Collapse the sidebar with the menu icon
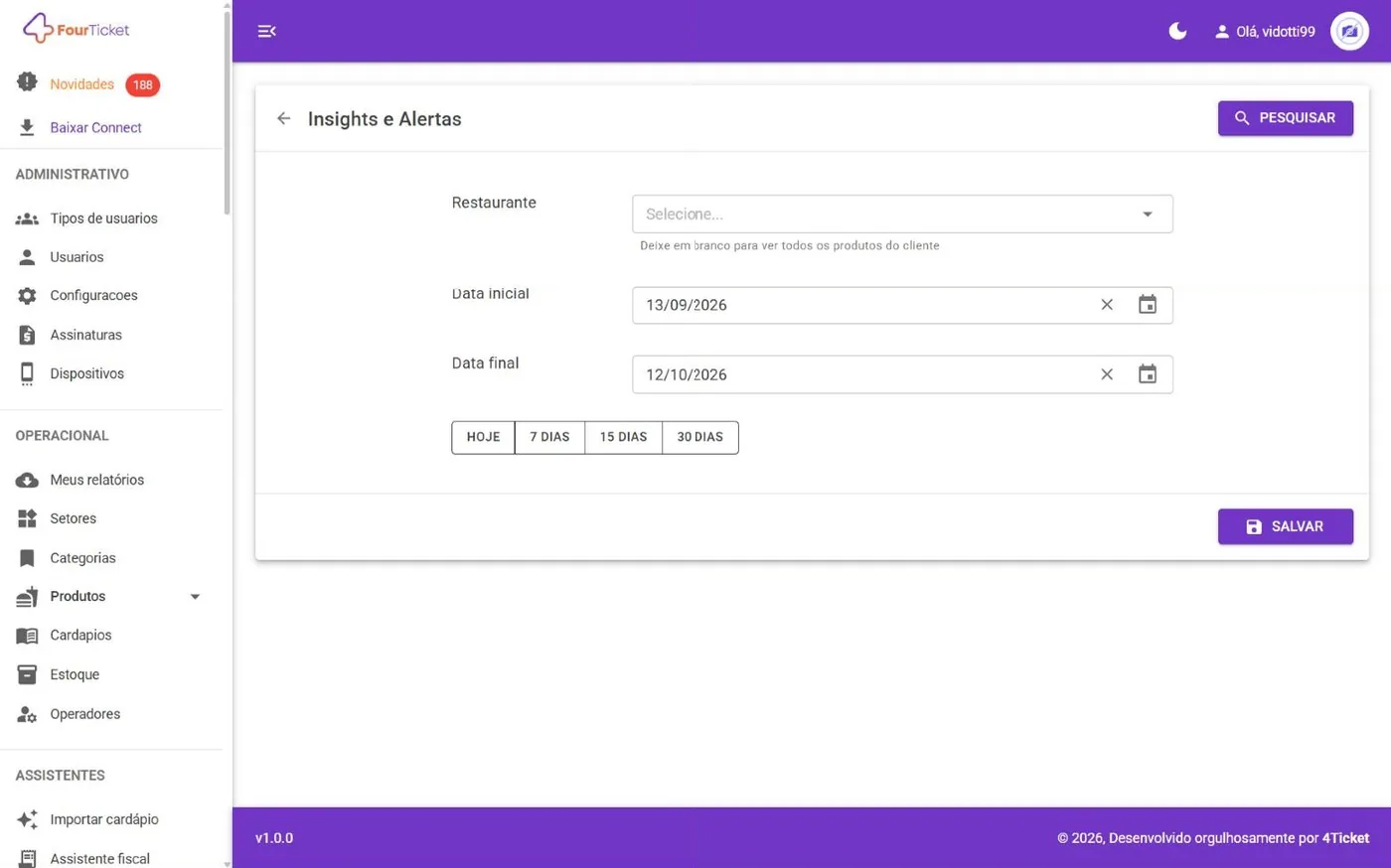 click(266, 31)
